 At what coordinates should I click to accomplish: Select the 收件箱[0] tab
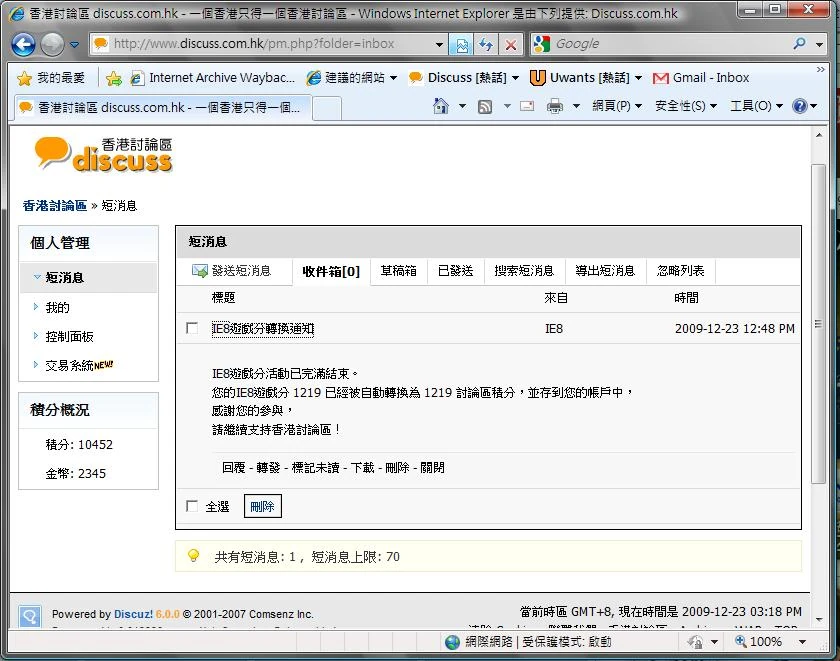(331, 272)
